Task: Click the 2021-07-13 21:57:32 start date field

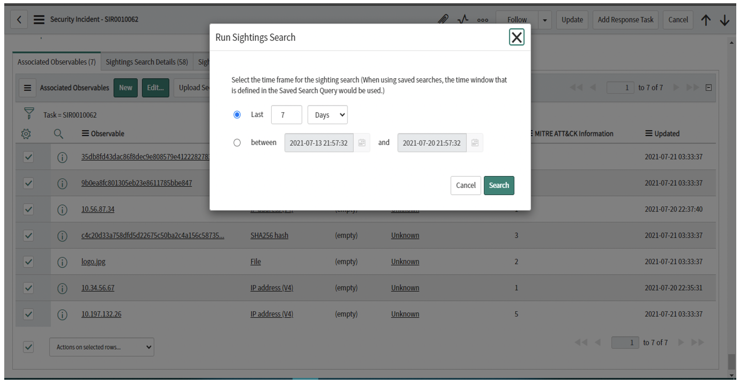Action: (x=319, y=143)
